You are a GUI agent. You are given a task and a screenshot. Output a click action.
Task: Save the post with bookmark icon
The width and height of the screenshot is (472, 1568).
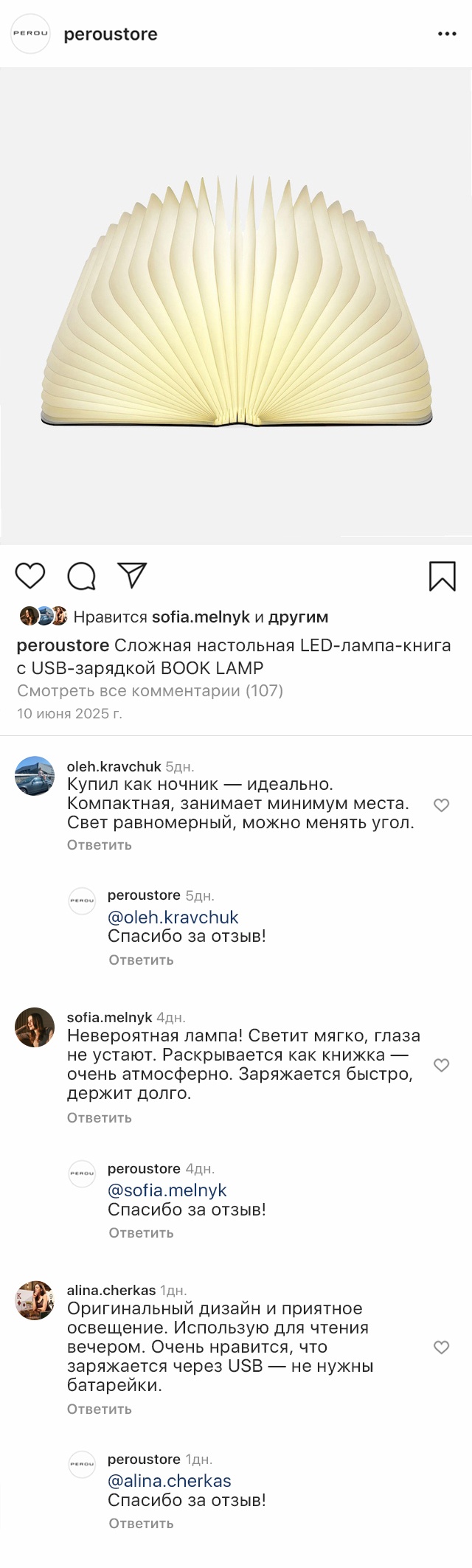(442, 576)
